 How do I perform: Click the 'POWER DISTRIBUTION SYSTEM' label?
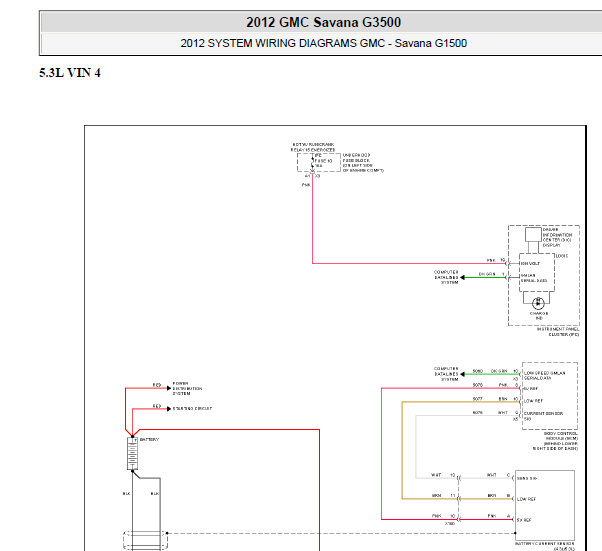(187, 388)
